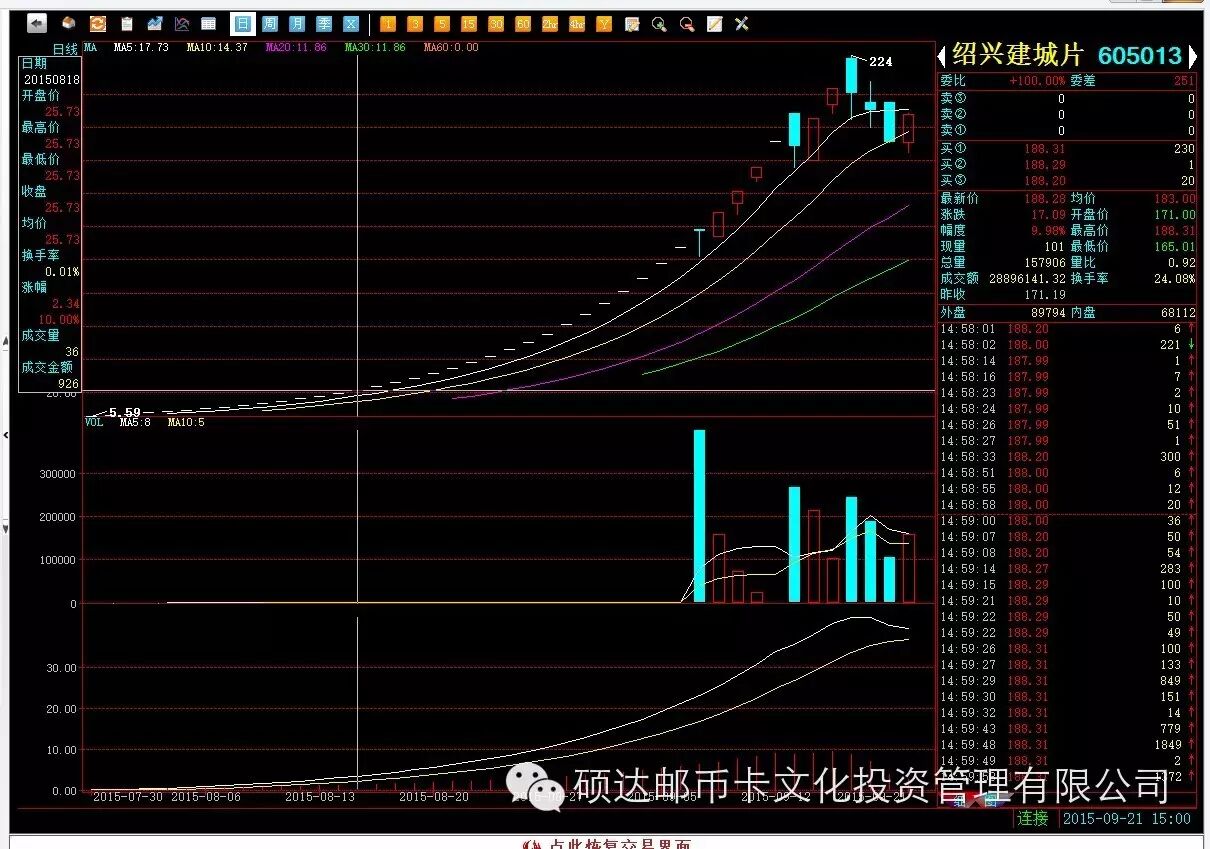Click the 换手率 24.08% value

click(x=1175, y=278)
